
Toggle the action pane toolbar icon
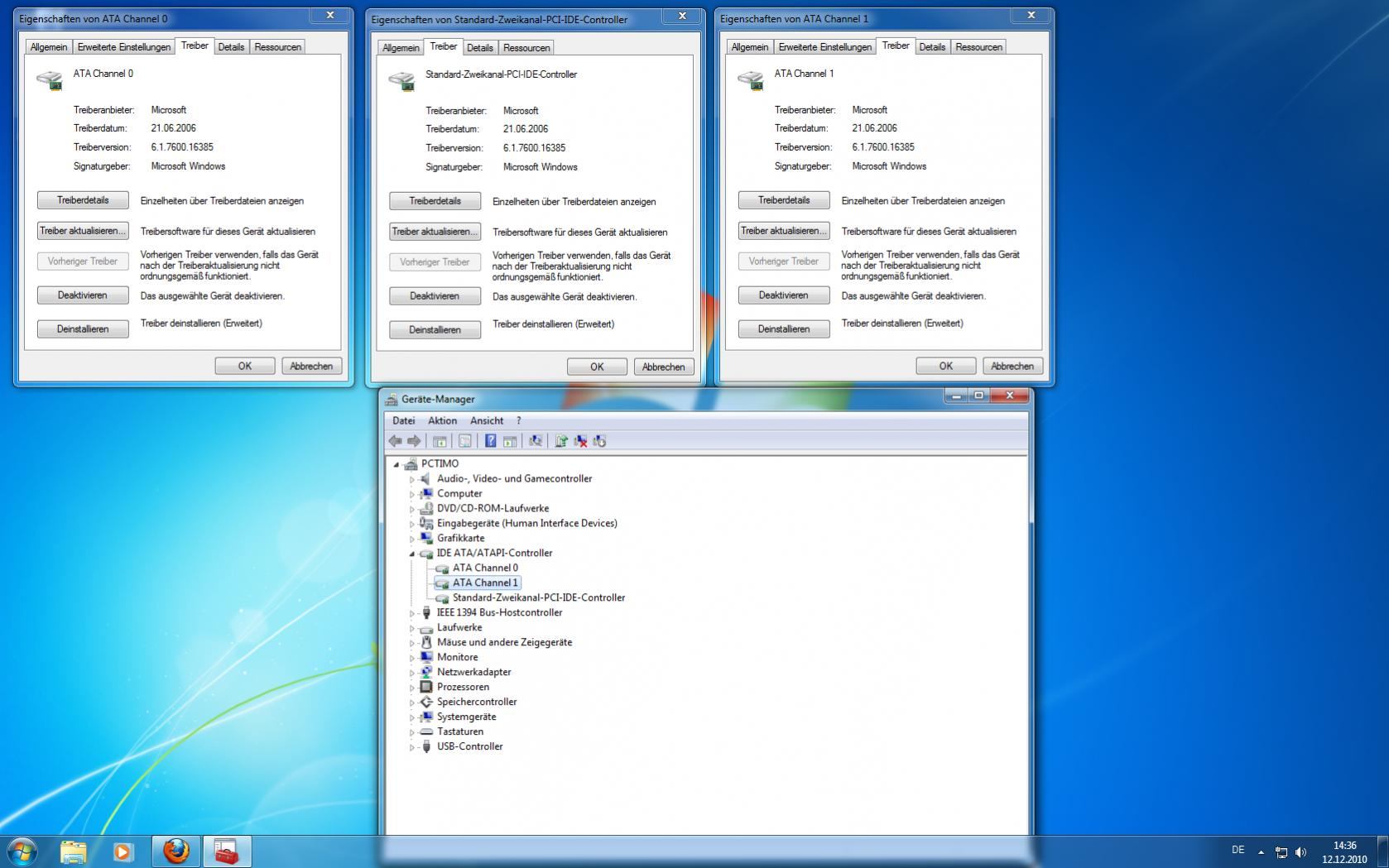[x=510, y=441]
